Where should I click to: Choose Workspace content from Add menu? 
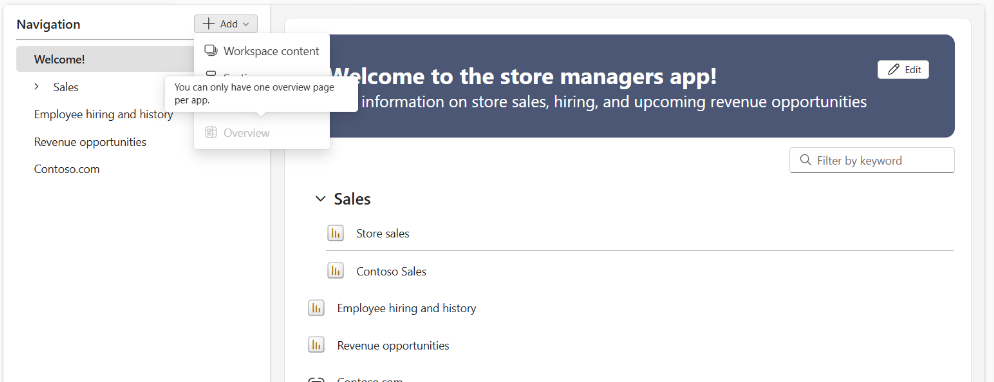(262, 51)
